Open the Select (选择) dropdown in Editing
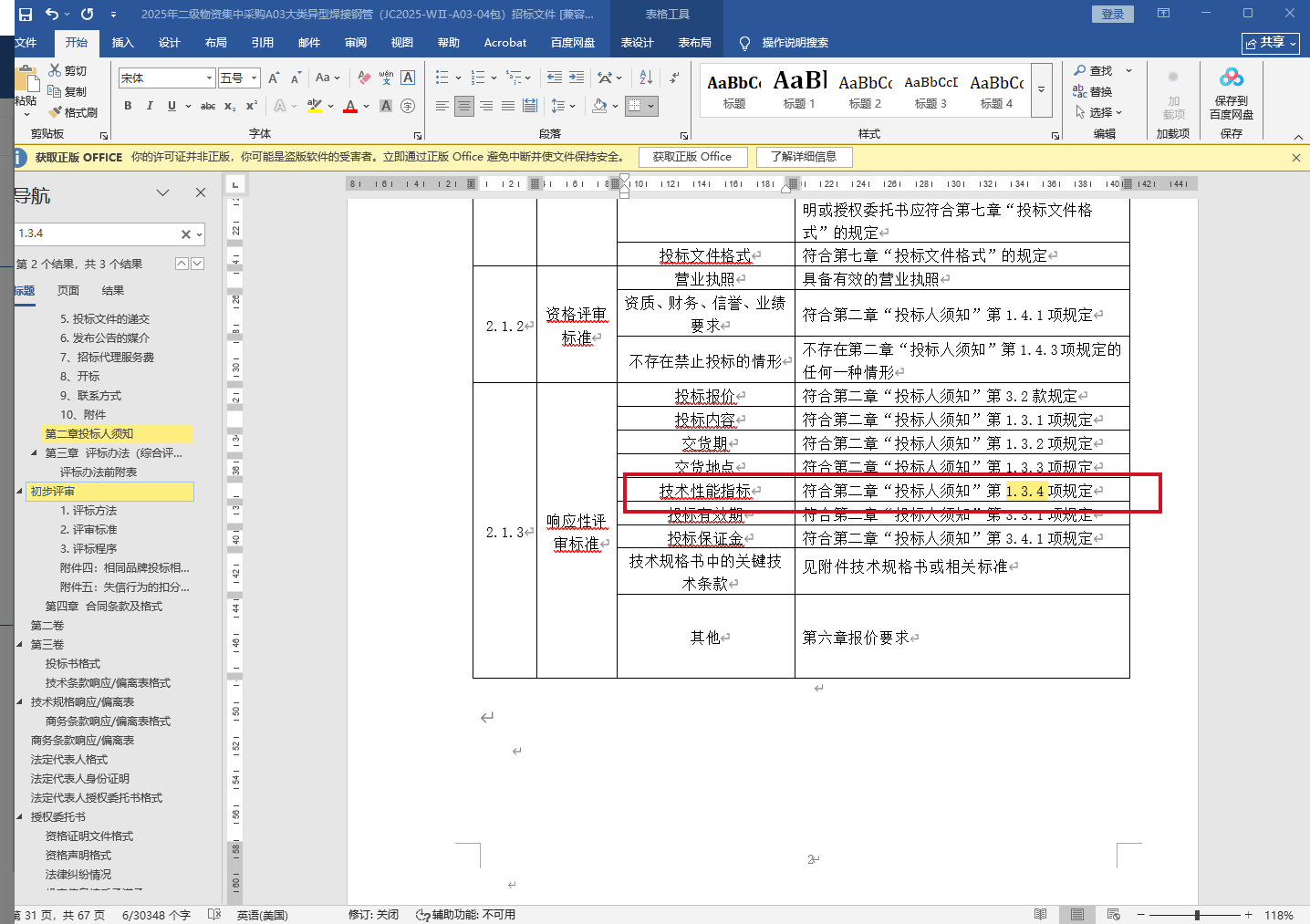 point(1098,112)
